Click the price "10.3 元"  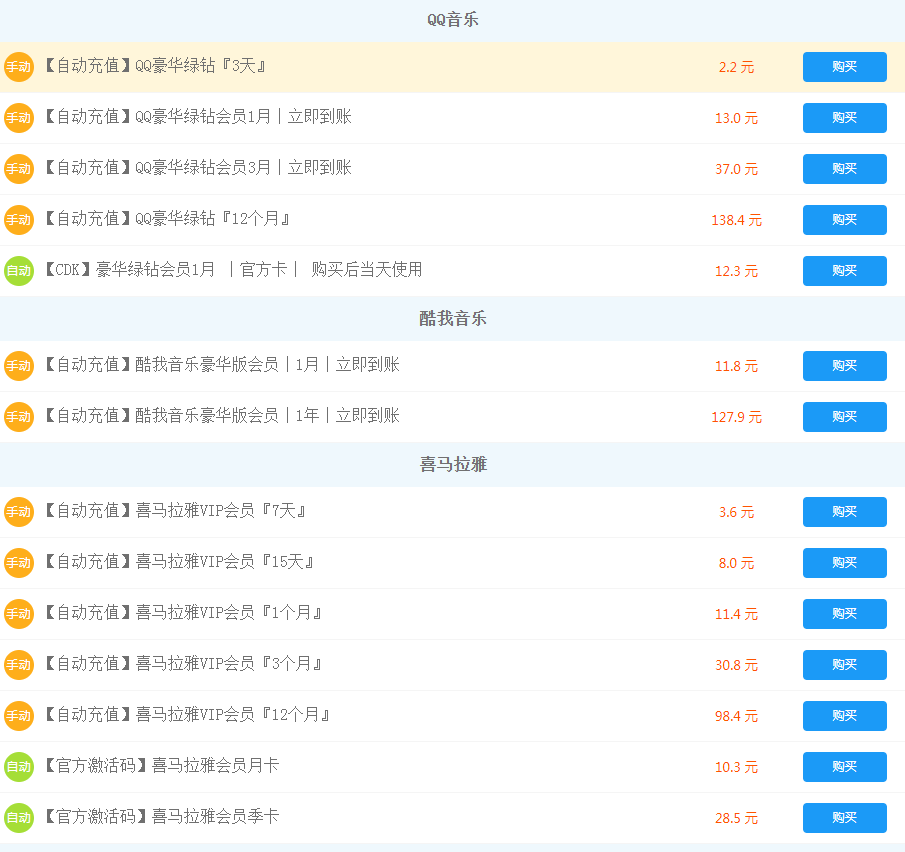click(x=736, y=768)
